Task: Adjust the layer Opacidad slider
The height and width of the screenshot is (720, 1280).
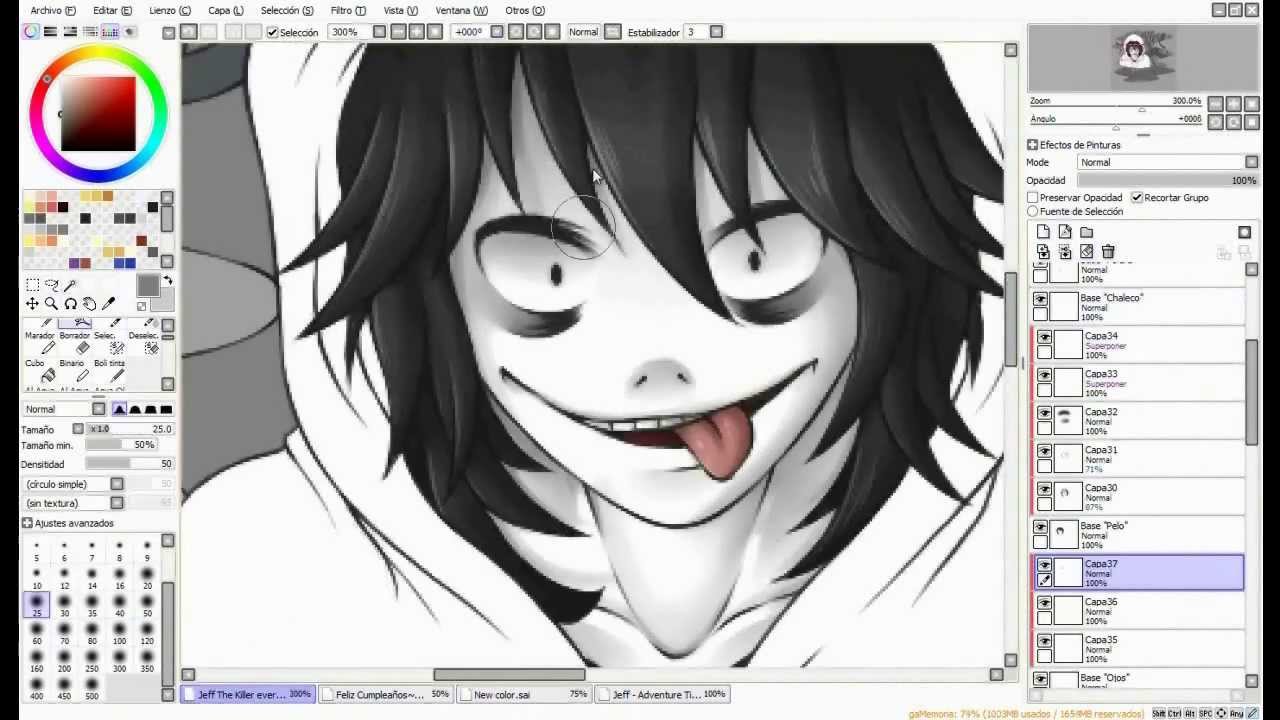Action: click(1168, 181)
